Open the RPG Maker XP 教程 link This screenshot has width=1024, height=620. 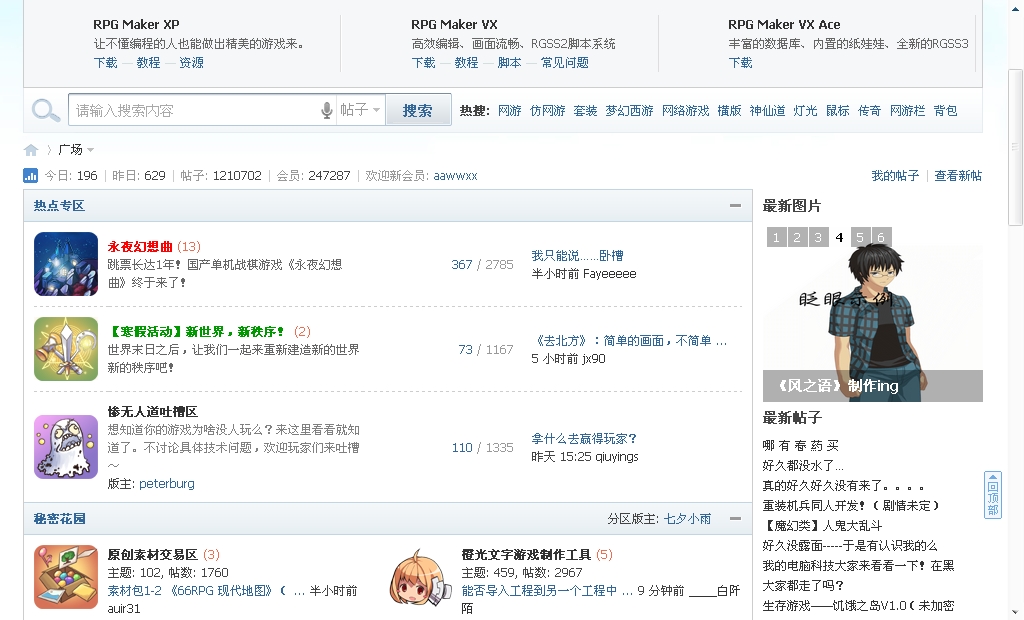click(x=148, y=63)
